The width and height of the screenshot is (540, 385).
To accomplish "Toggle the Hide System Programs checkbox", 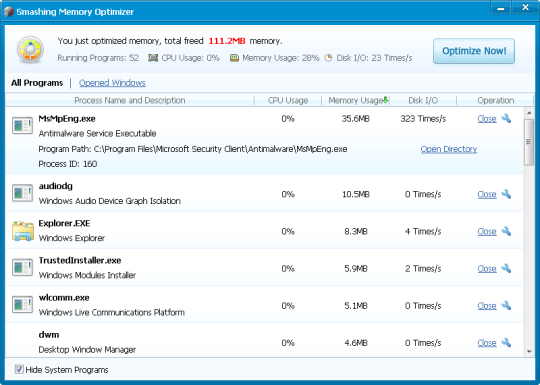I will point(19,370).
